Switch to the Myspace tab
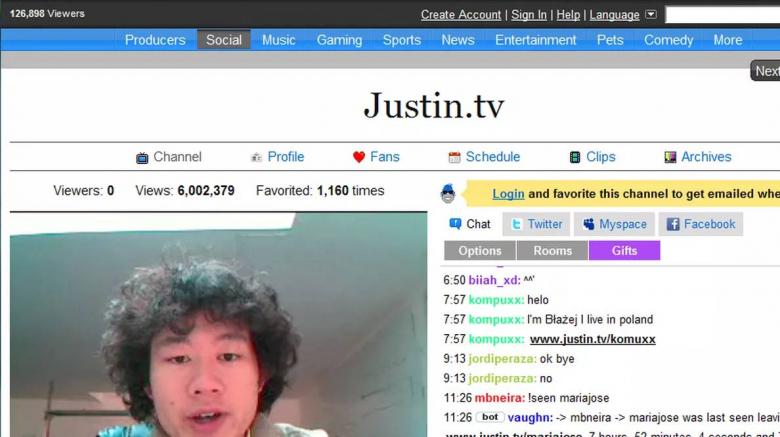780x437 pixels. pos(615,224)
